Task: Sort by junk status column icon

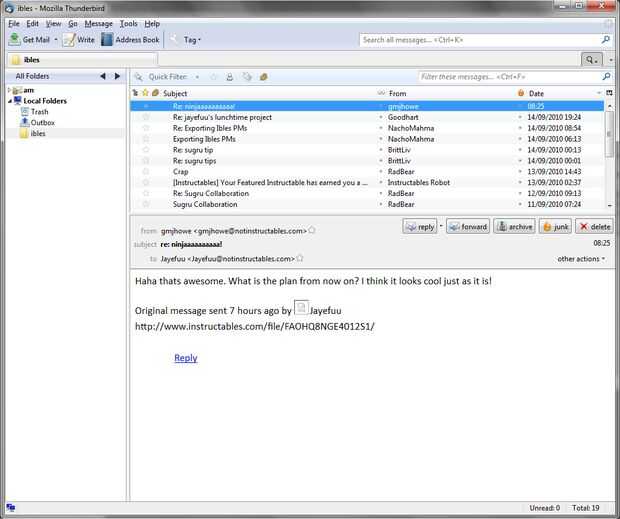Action: click(x=521, y=93)
